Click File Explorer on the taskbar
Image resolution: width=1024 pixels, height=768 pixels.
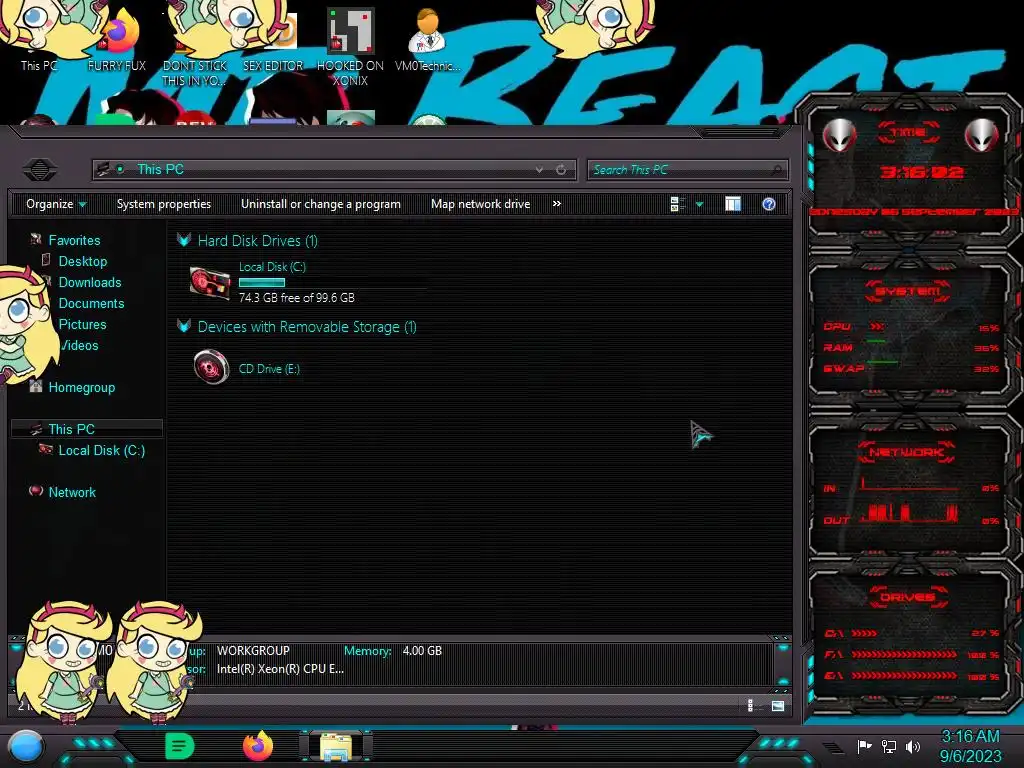pyautogui.click(x=336, y=747)
